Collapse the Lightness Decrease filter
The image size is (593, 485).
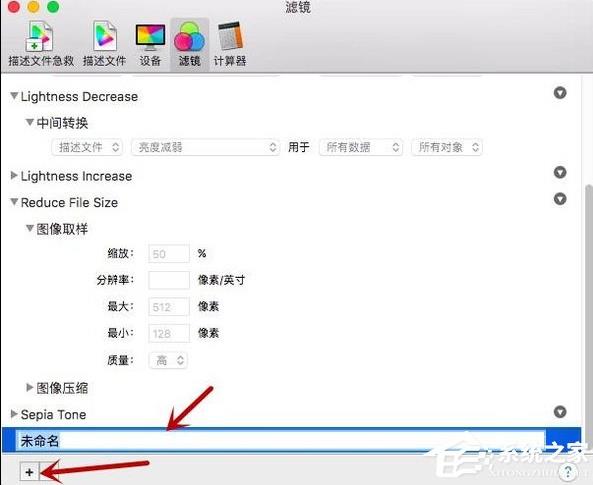tap(14, 96)
